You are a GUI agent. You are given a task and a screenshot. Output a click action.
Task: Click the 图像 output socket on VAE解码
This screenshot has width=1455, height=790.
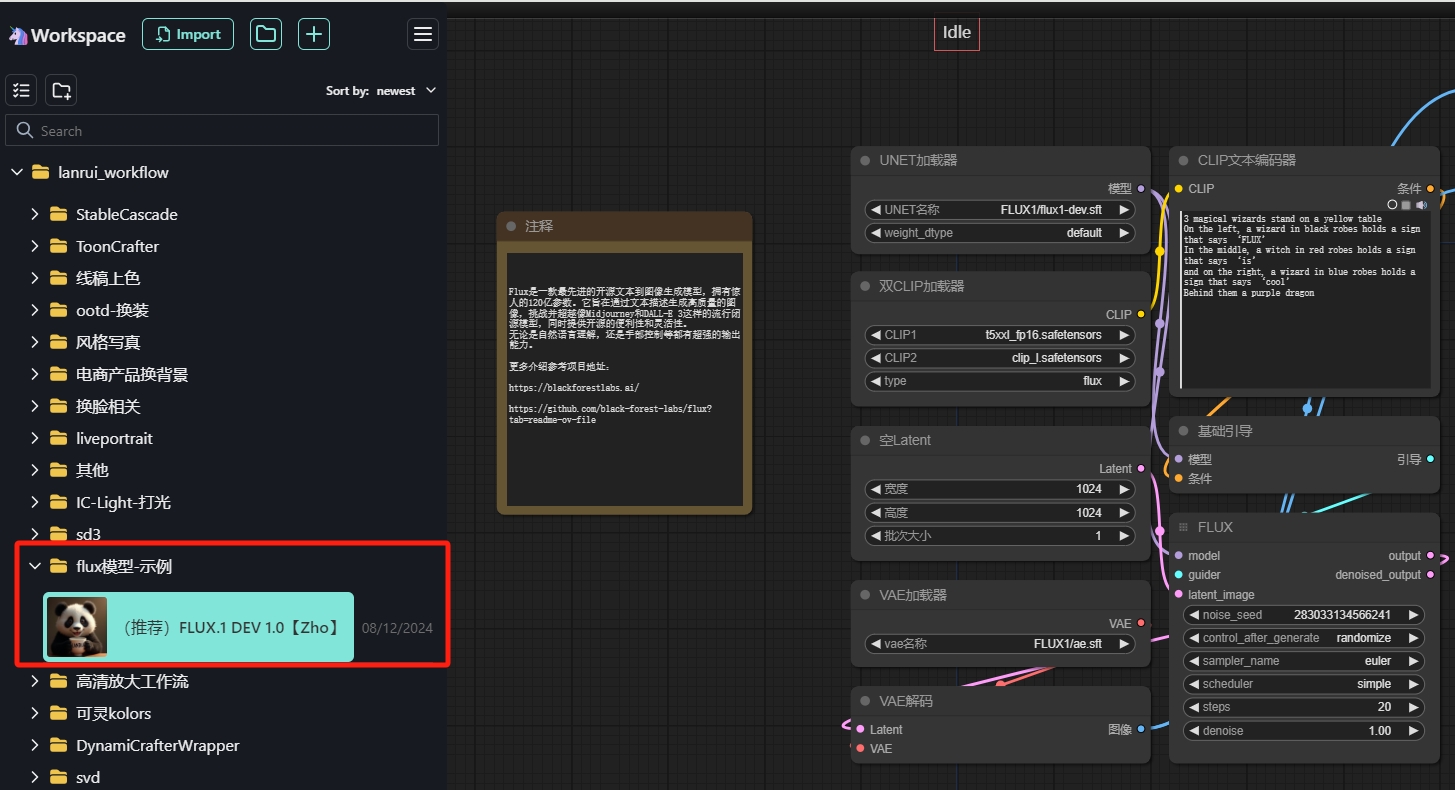(x=1141, y=729)
